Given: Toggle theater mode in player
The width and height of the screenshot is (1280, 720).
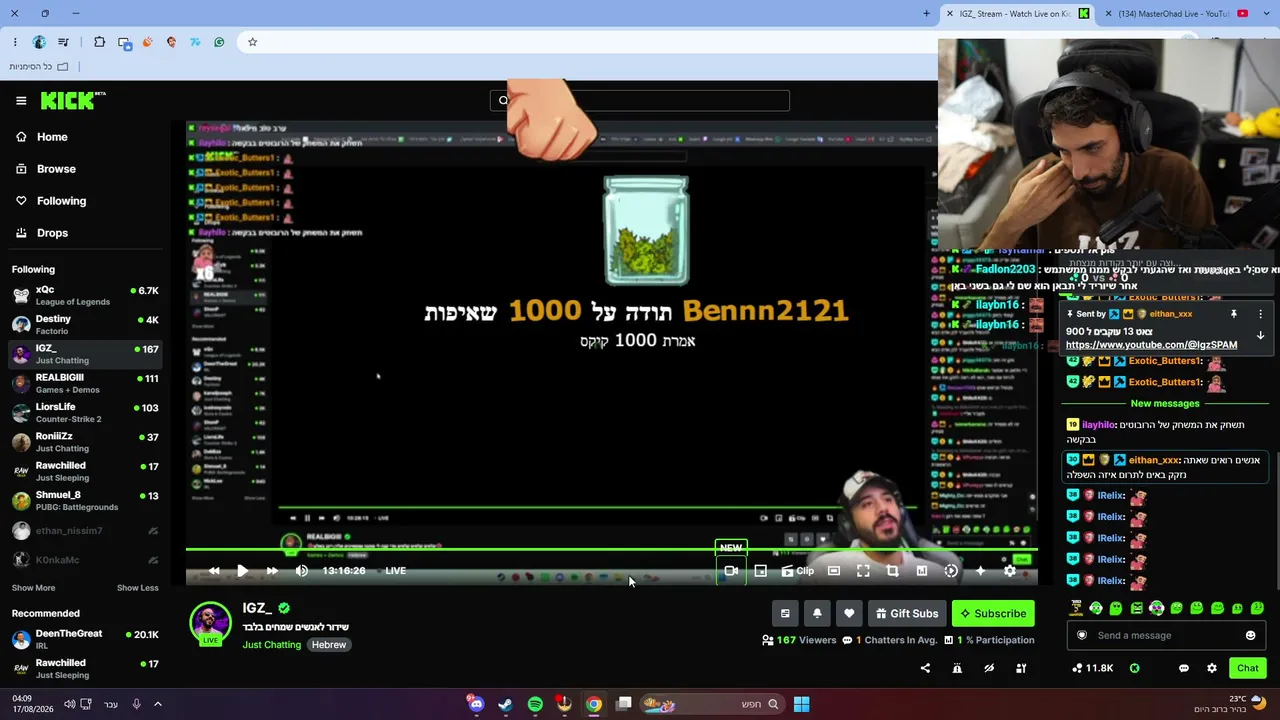Looking at the screenshot, I should tap(834, 571).
